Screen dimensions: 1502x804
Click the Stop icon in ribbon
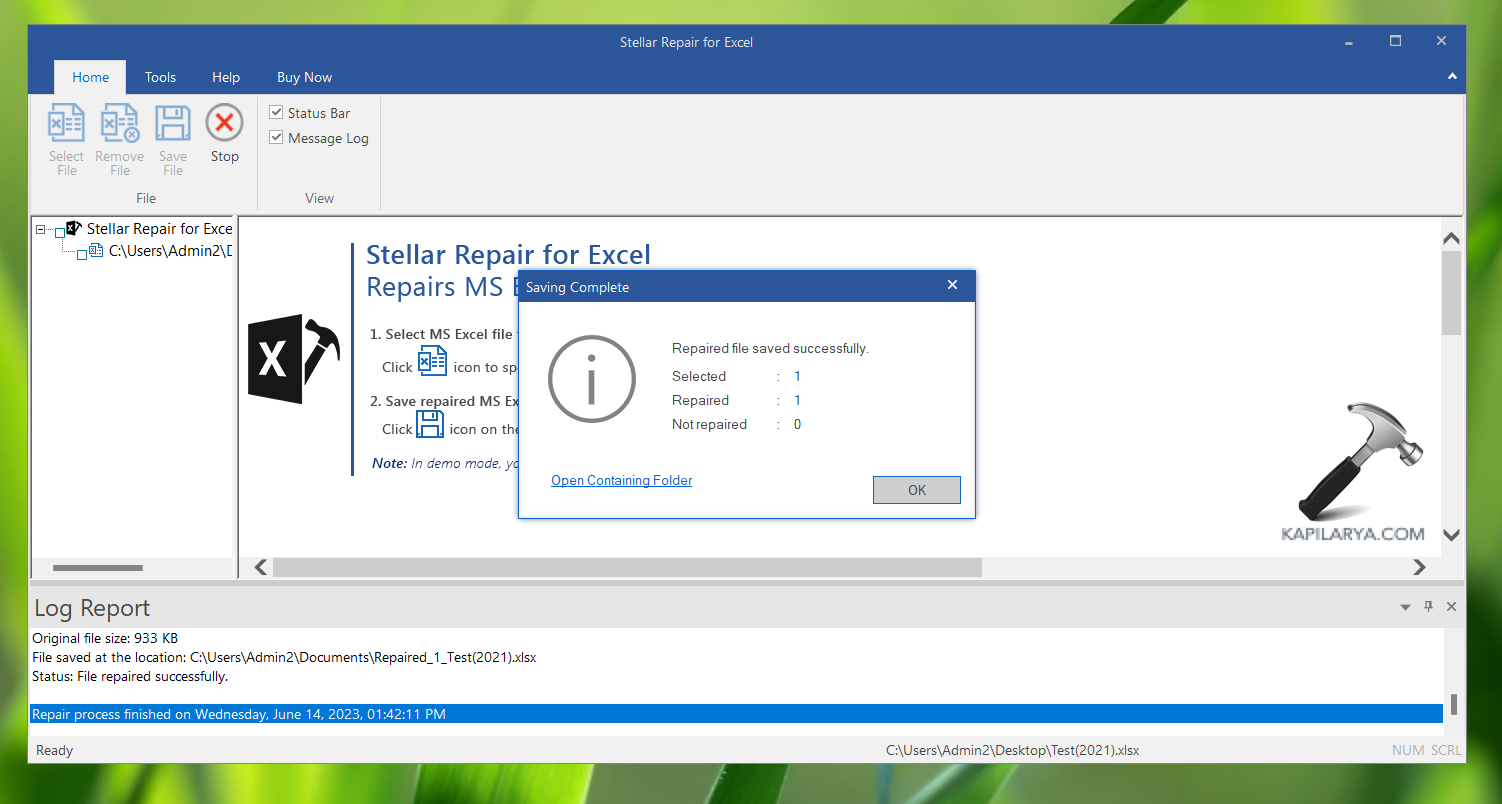224,124
